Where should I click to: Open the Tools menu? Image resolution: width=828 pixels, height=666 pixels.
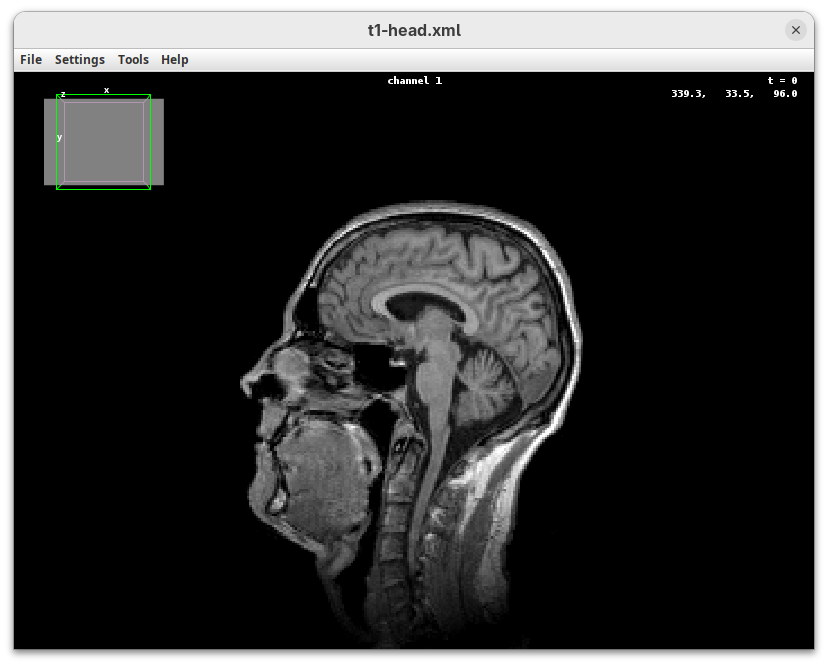point(133,60)
